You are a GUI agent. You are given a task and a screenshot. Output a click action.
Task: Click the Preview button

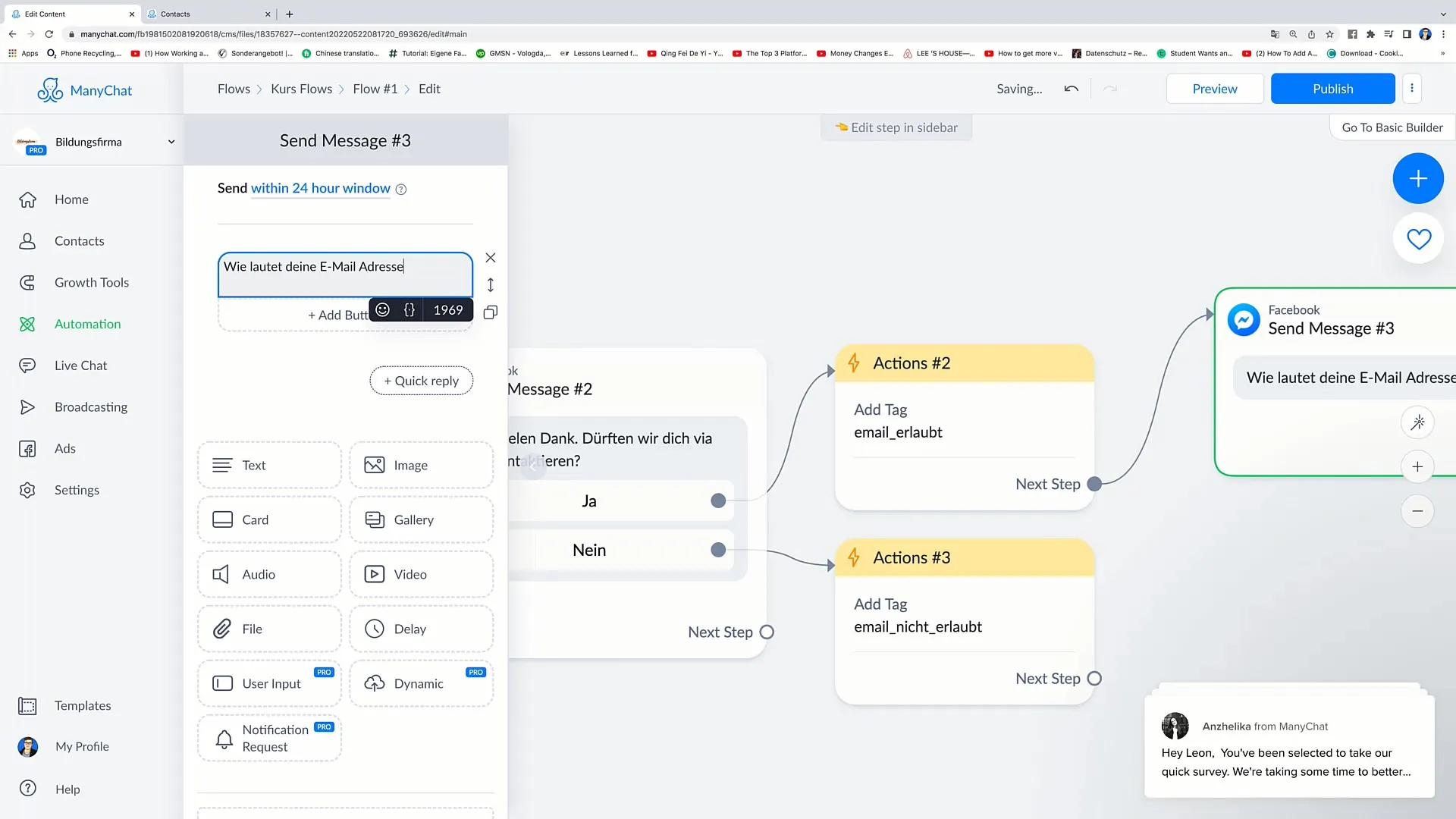pos(1214,89)
